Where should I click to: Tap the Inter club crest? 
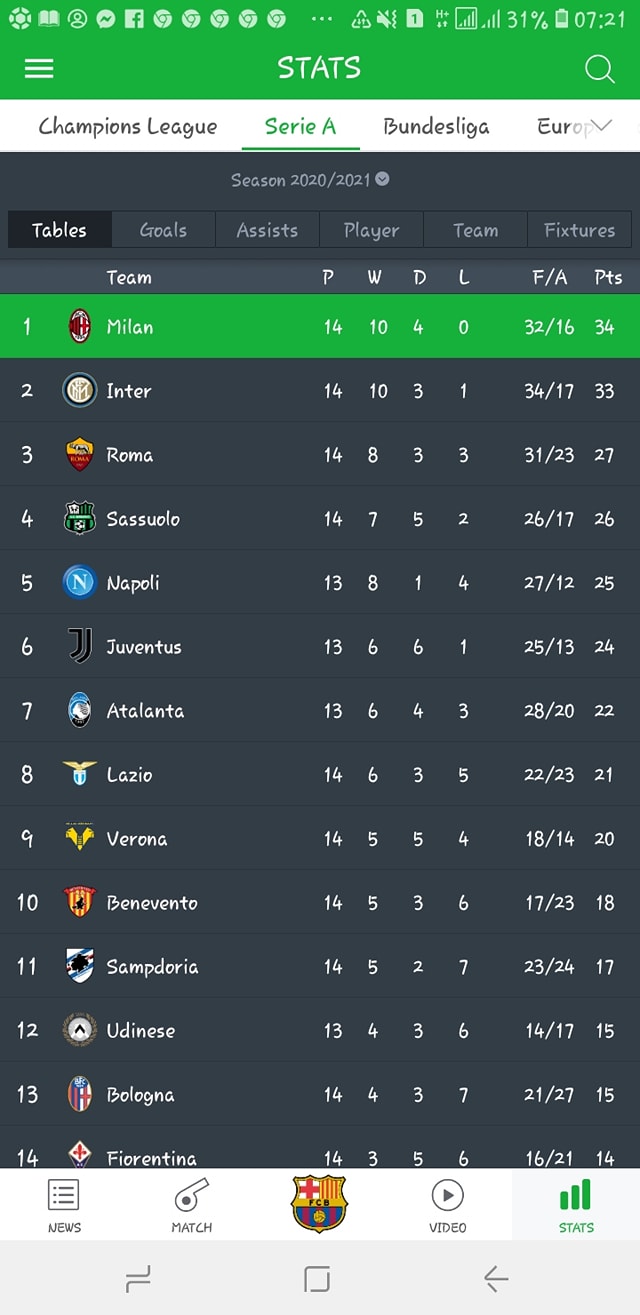coord(80,390)
